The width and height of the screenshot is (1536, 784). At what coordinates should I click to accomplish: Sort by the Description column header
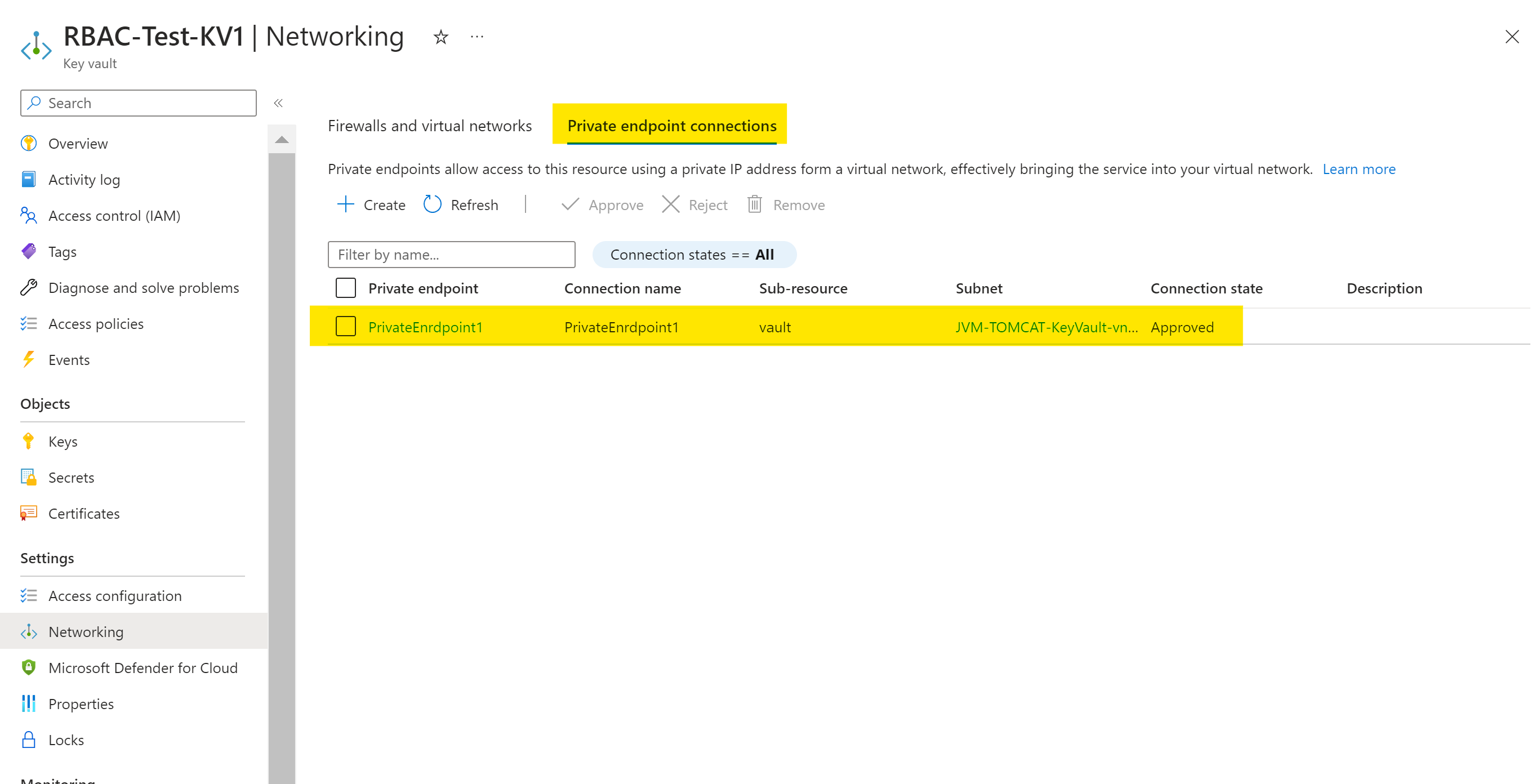tap(1384, 288)
